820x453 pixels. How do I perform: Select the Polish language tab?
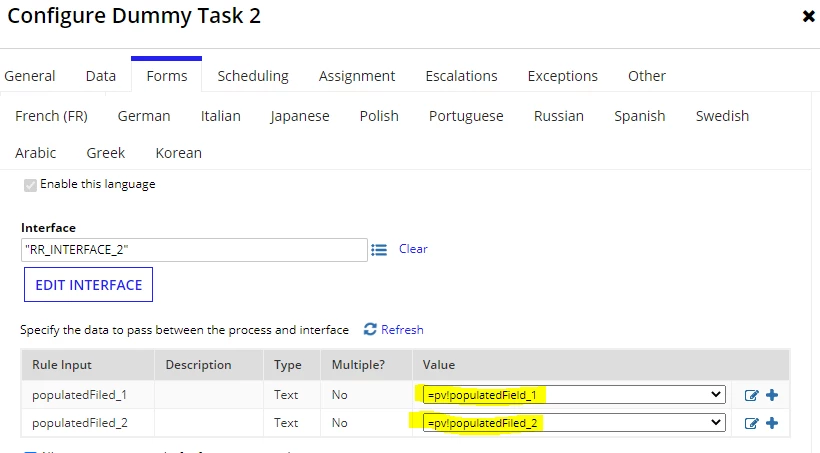[379, 116]
